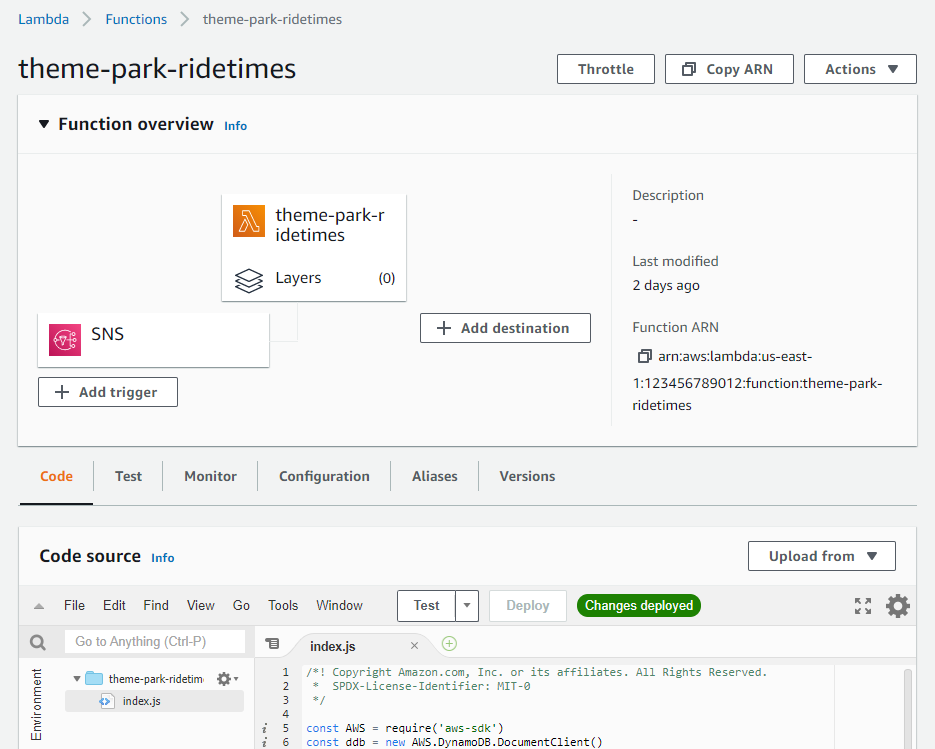Open editor preferences with the gear icon

tap(898, 606)
